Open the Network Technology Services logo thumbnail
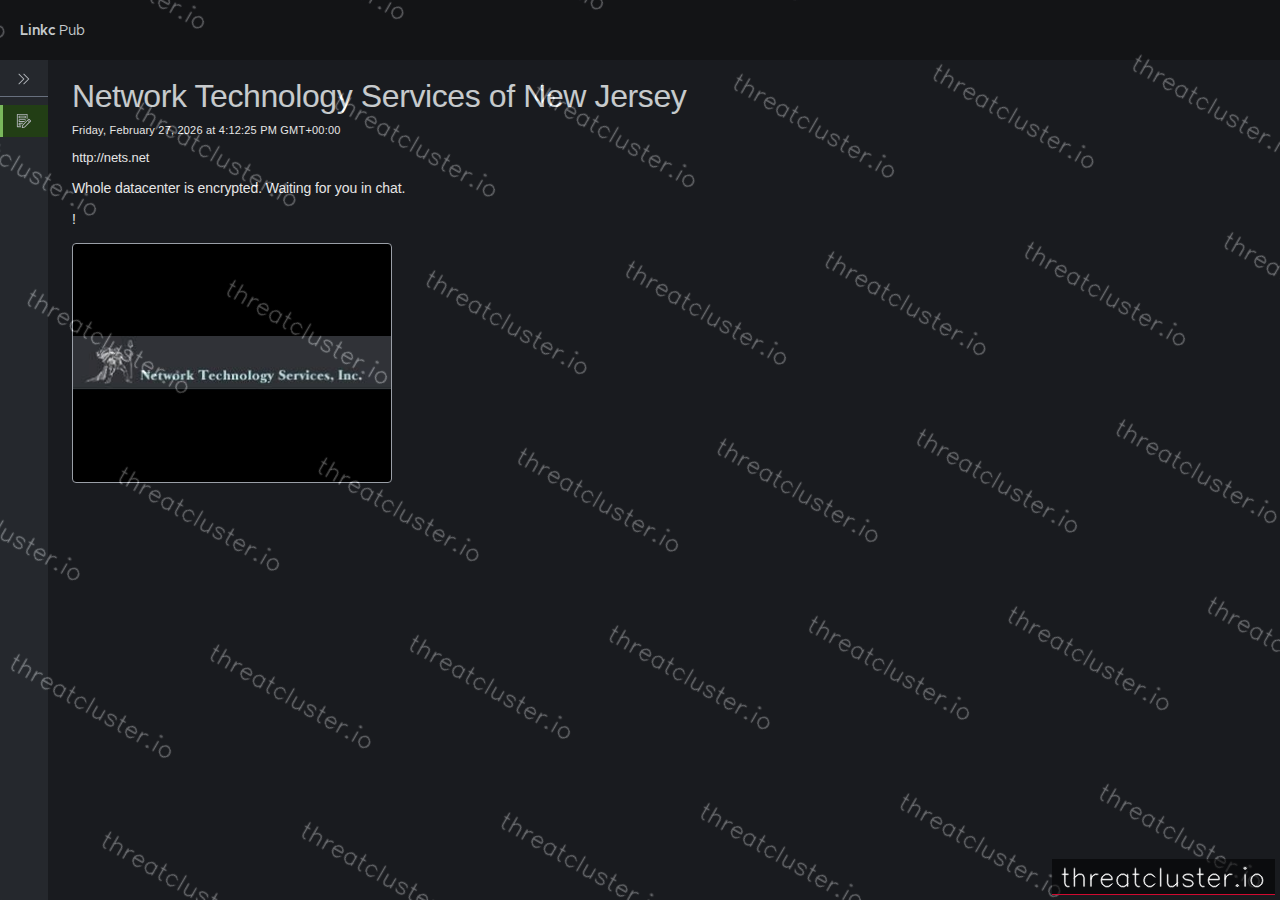1280x900 pixels. pyautogui.click(x=232, y=363)
